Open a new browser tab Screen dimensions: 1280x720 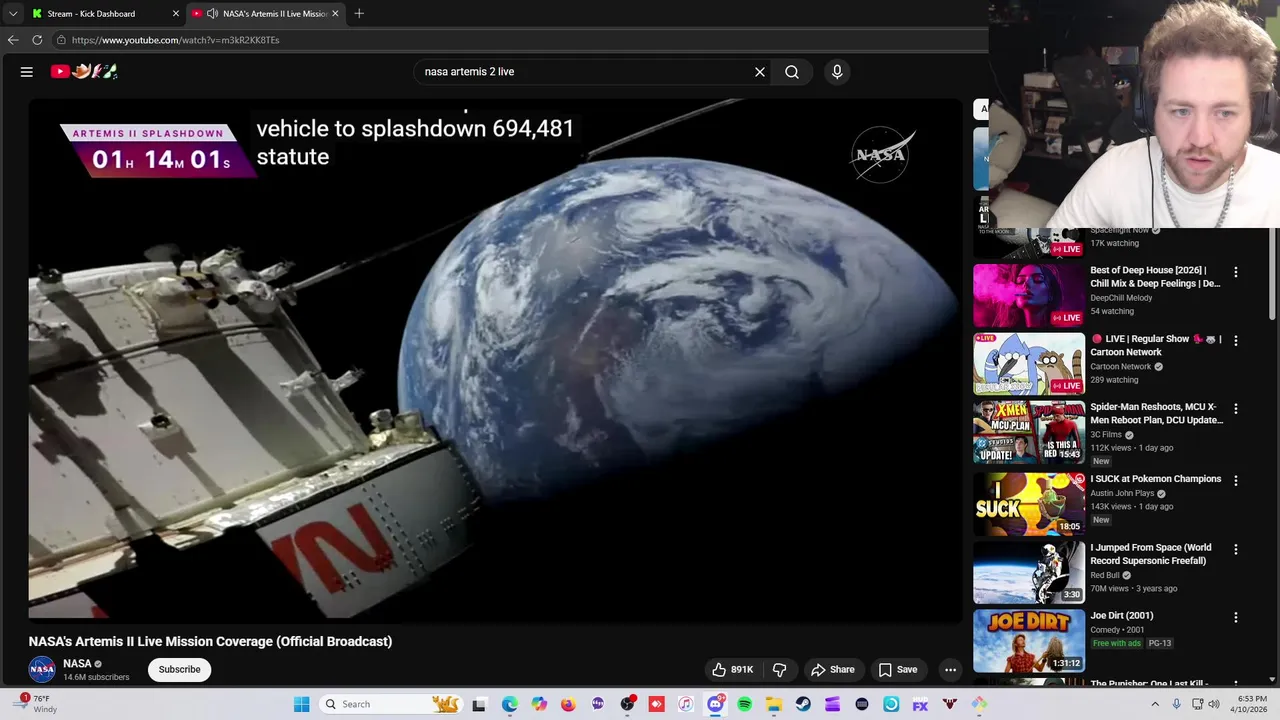click(x=359, y=14)
